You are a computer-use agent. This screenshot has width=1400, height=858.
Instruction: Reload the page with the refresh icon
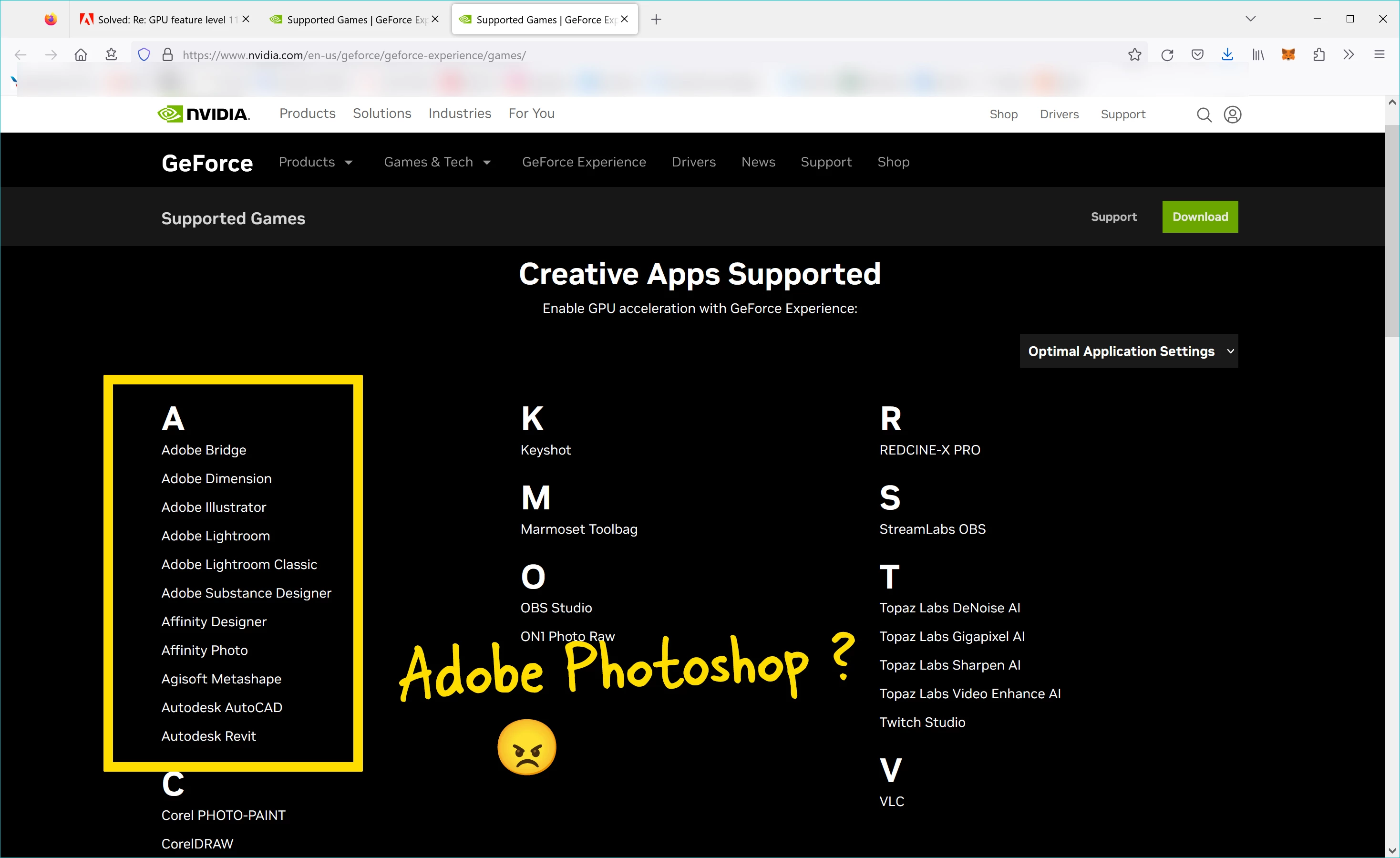(x=1167, y=55)
